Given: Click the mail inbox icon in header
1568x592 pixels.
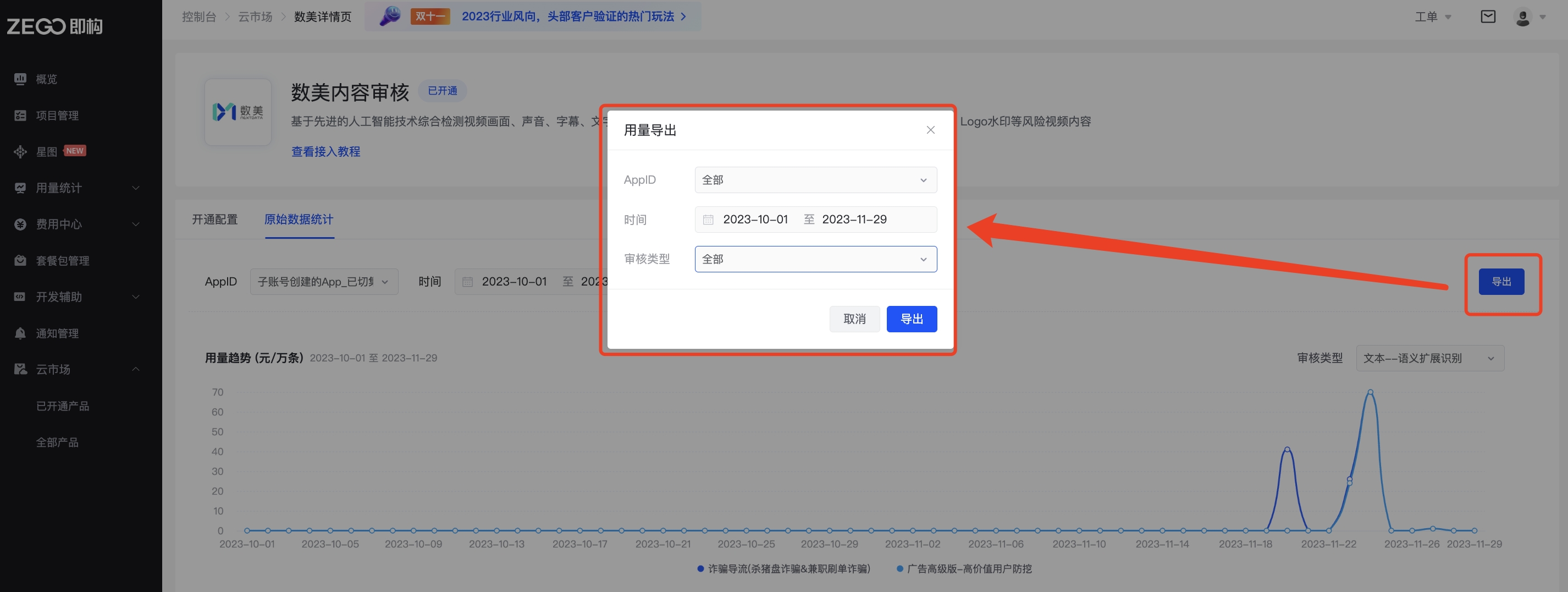Looking at the screenshot, I should 1488,17.
